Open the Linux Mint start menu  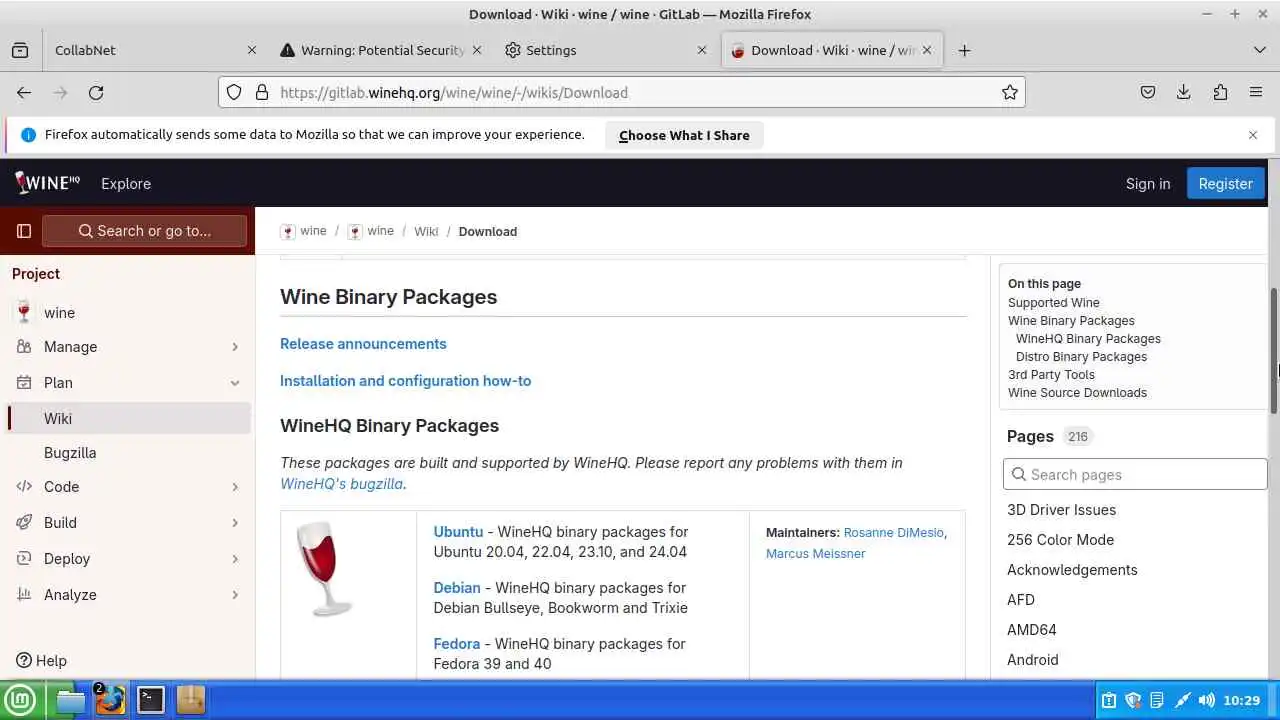(x=19, y=700)
